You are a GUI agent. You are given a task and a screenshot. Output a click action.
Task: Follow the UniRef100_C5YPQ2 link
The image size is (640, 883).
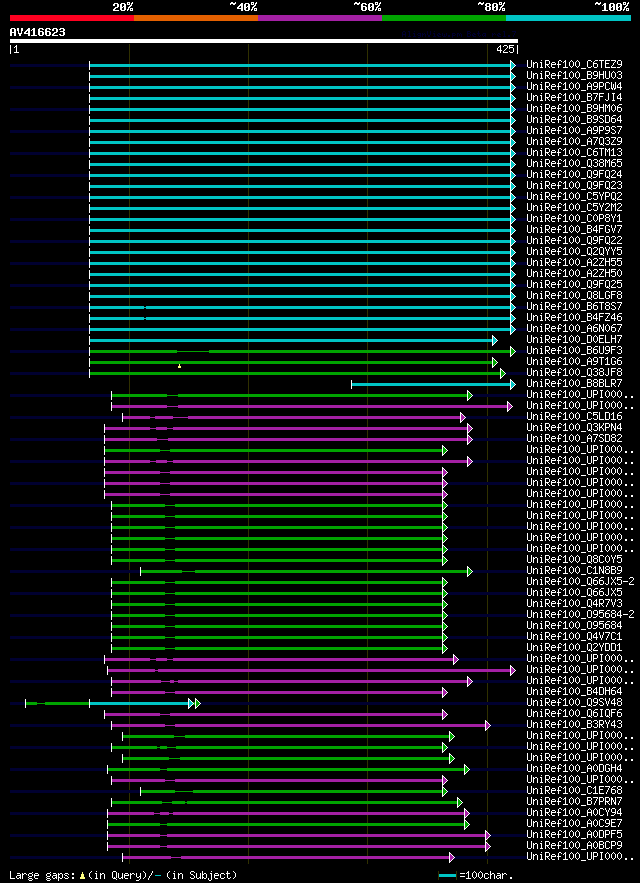(574, 196)
